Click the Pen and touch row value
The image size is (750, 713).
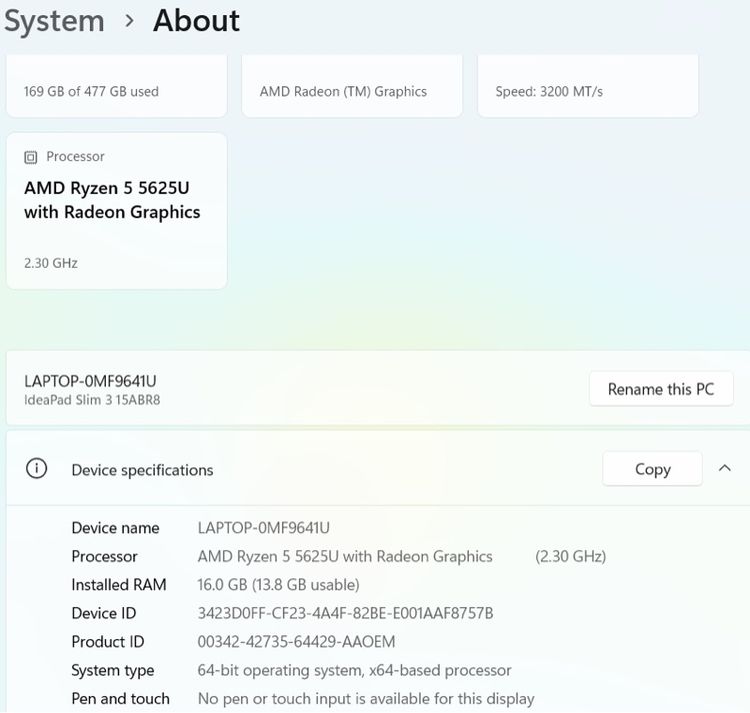[x=366, y=699]
